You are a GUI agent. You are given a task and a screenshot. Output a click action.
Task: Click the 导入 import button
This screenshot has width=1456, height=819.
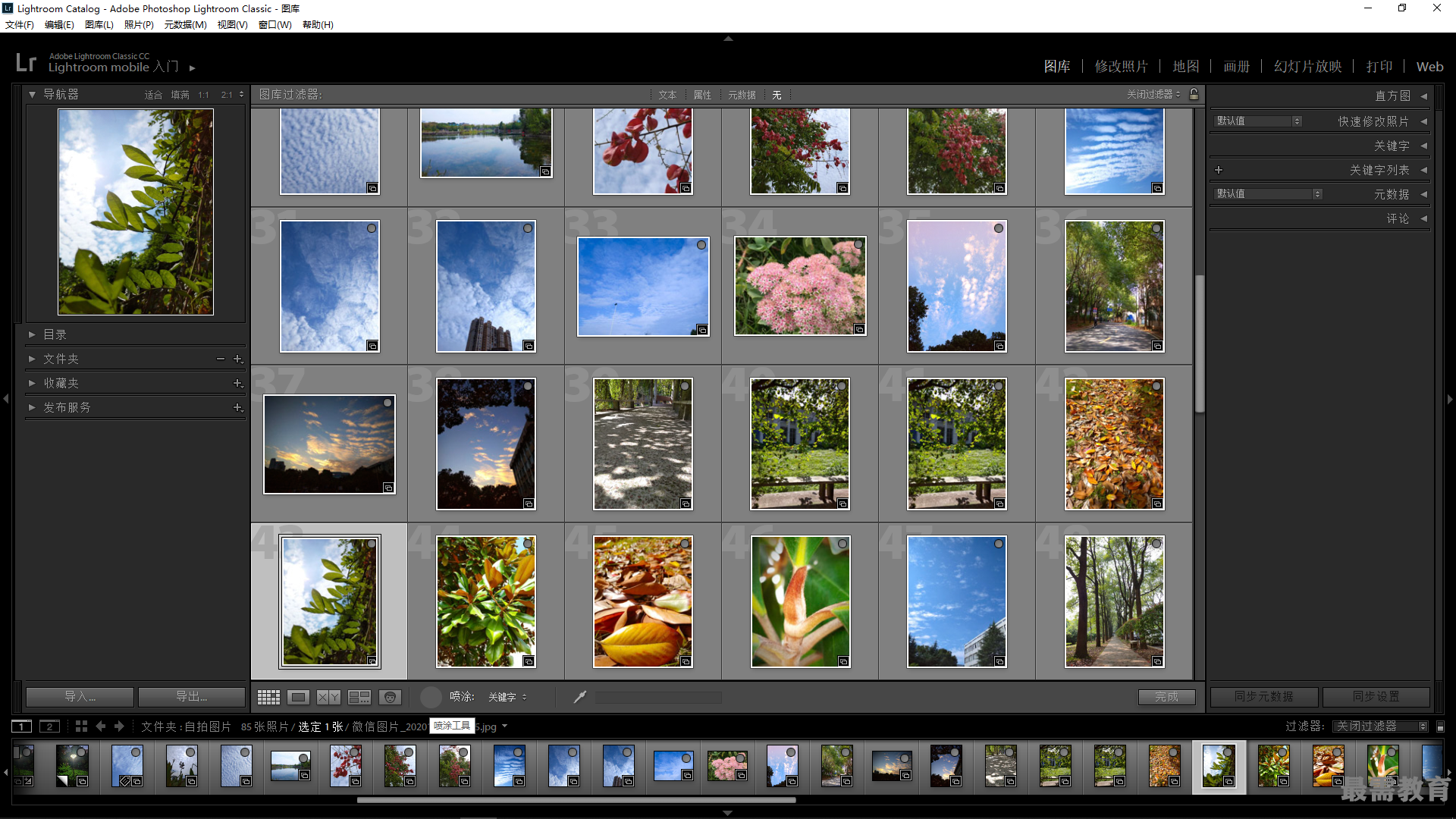(x=80, y=696)
